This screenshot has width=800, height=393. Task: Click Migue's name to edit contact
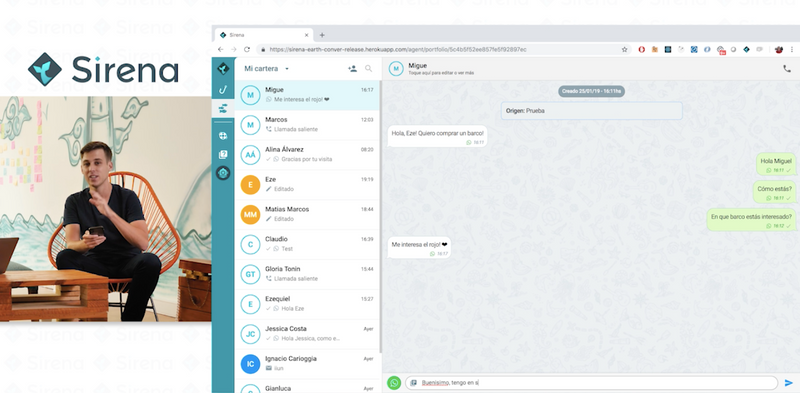417,65
